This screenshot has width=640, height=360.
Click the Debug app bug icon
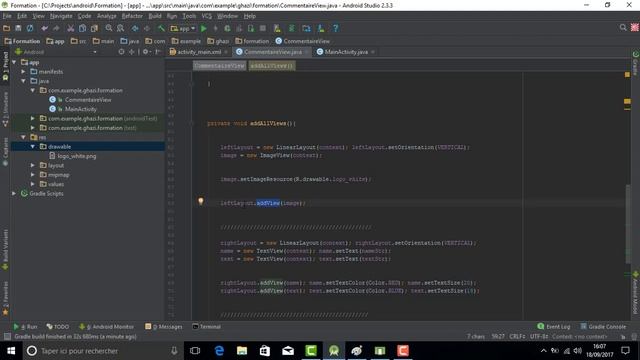click(227, 28)
